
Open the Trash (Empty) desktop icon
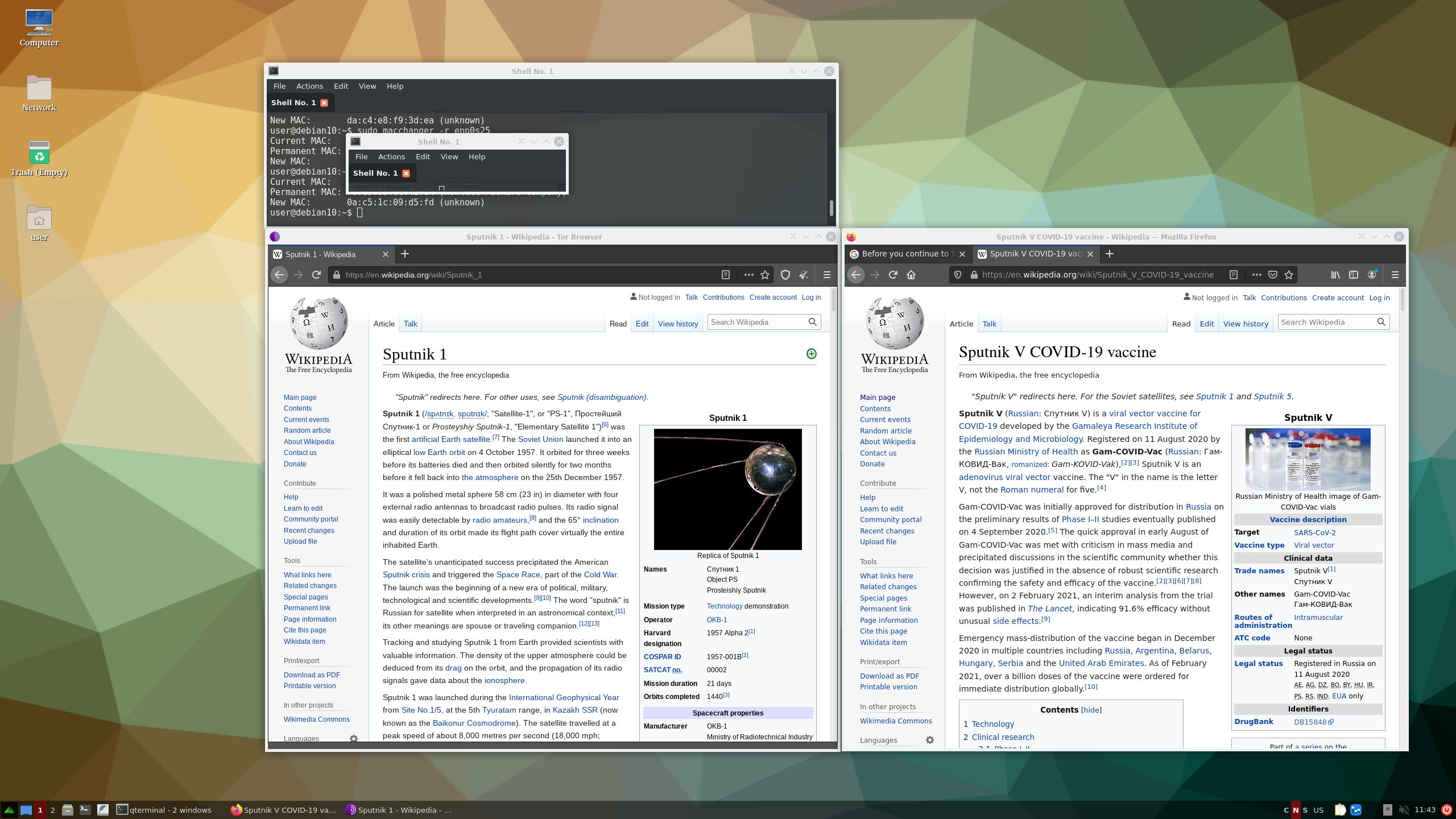tap(39, 159)
